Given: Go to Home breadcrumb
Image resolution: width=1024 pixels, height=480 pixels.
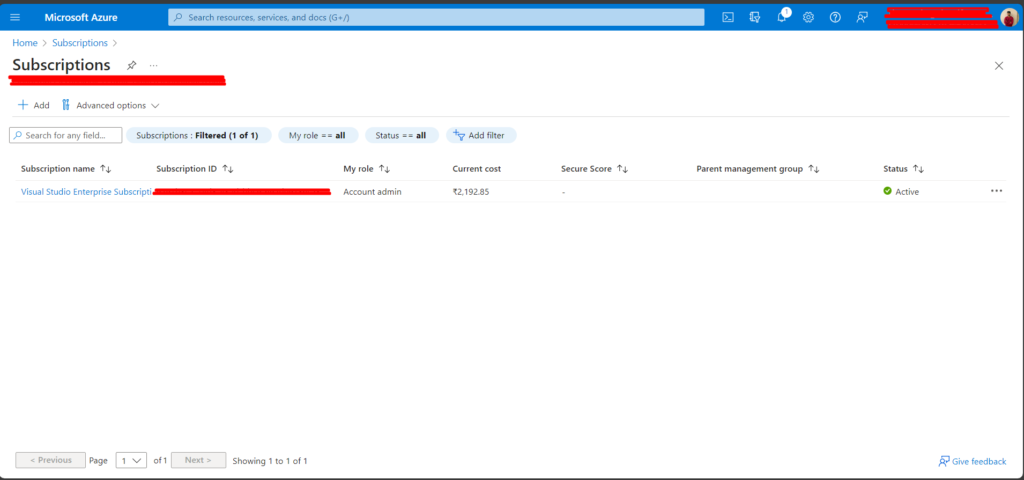Looking at the screenshot, I should click(x=25, y=42).
